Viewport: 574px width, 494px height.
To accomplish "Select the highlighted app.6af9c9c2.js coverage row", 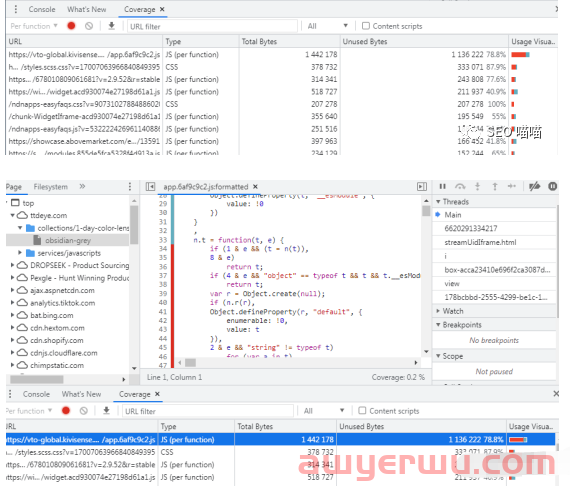I will point(280,439).
